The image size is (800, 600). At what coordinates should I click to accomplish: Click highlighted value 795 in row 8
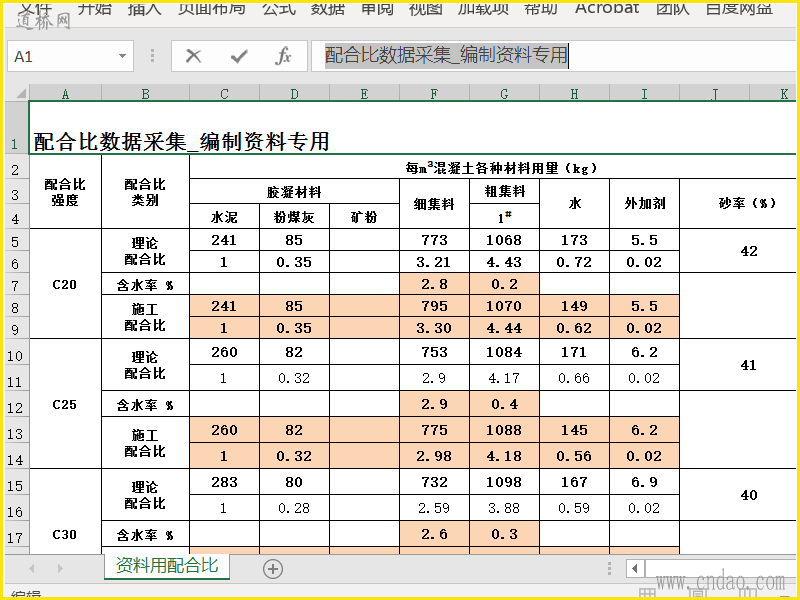434,306
